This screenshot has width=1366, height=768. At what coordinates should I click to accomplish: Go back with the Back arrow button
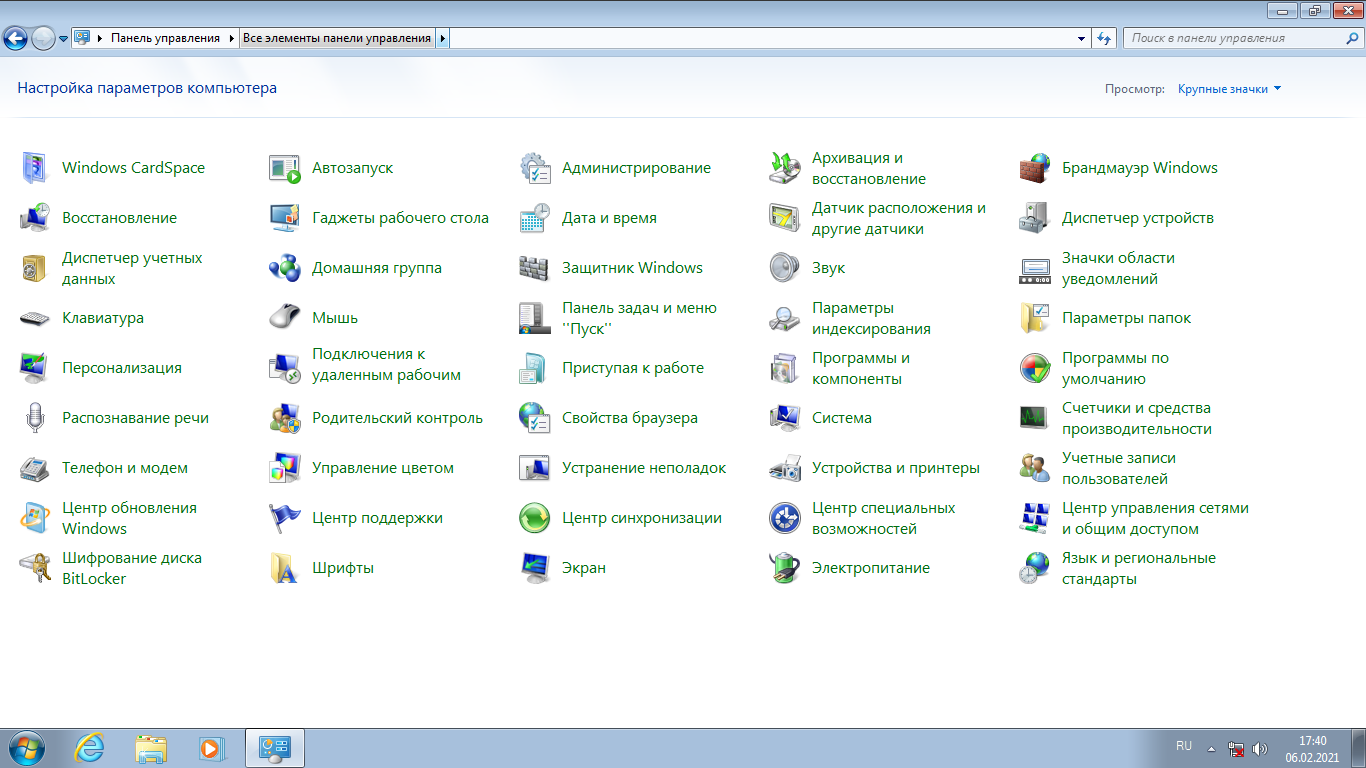coord(16,38)
